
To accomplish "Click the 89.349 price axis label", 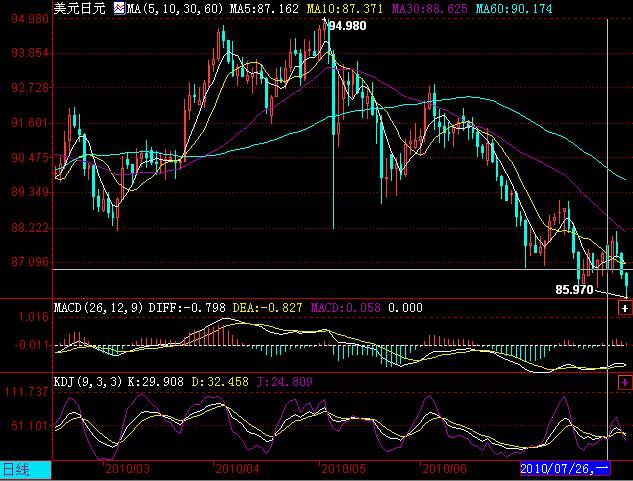I will pos(30,192).
